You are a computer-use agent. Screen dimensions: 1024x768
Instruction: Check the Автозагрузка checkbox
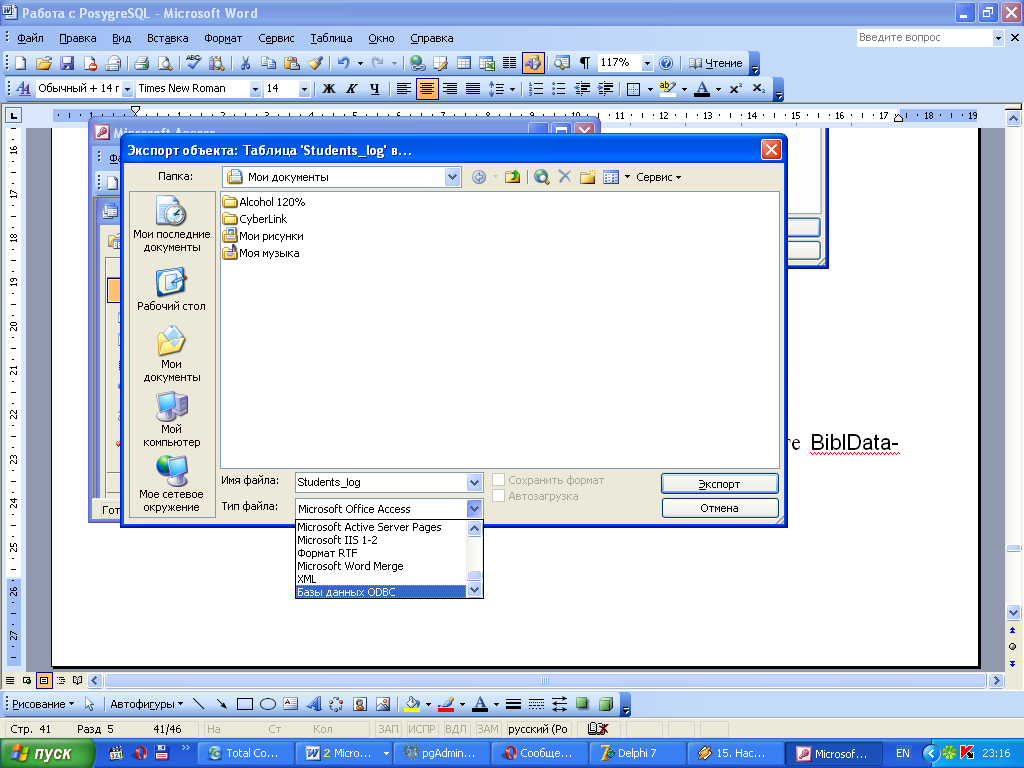498,496
